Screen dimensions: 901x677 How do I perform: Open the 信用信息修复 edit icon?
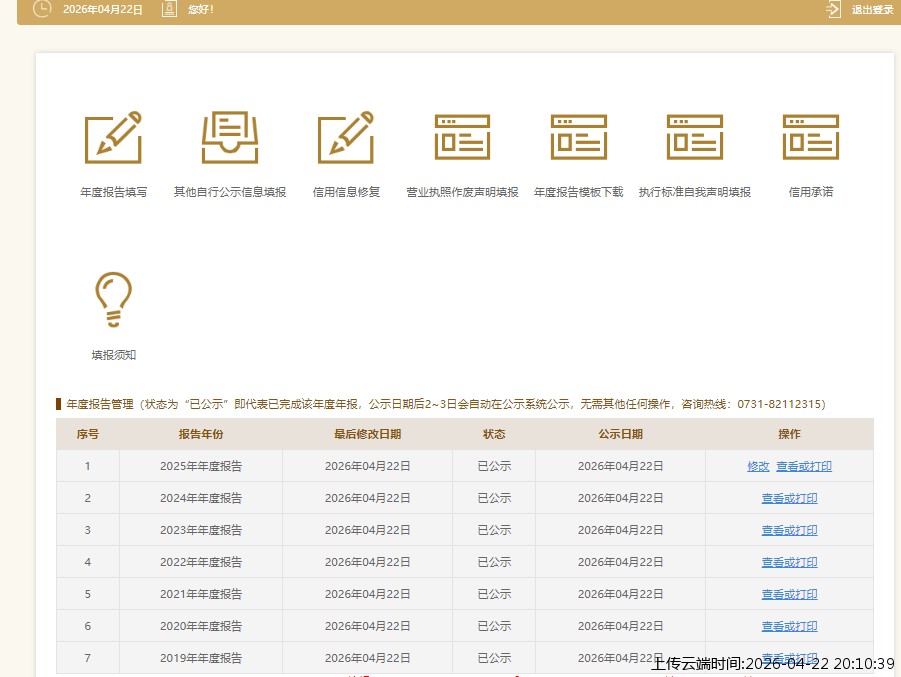pos(346,137)
